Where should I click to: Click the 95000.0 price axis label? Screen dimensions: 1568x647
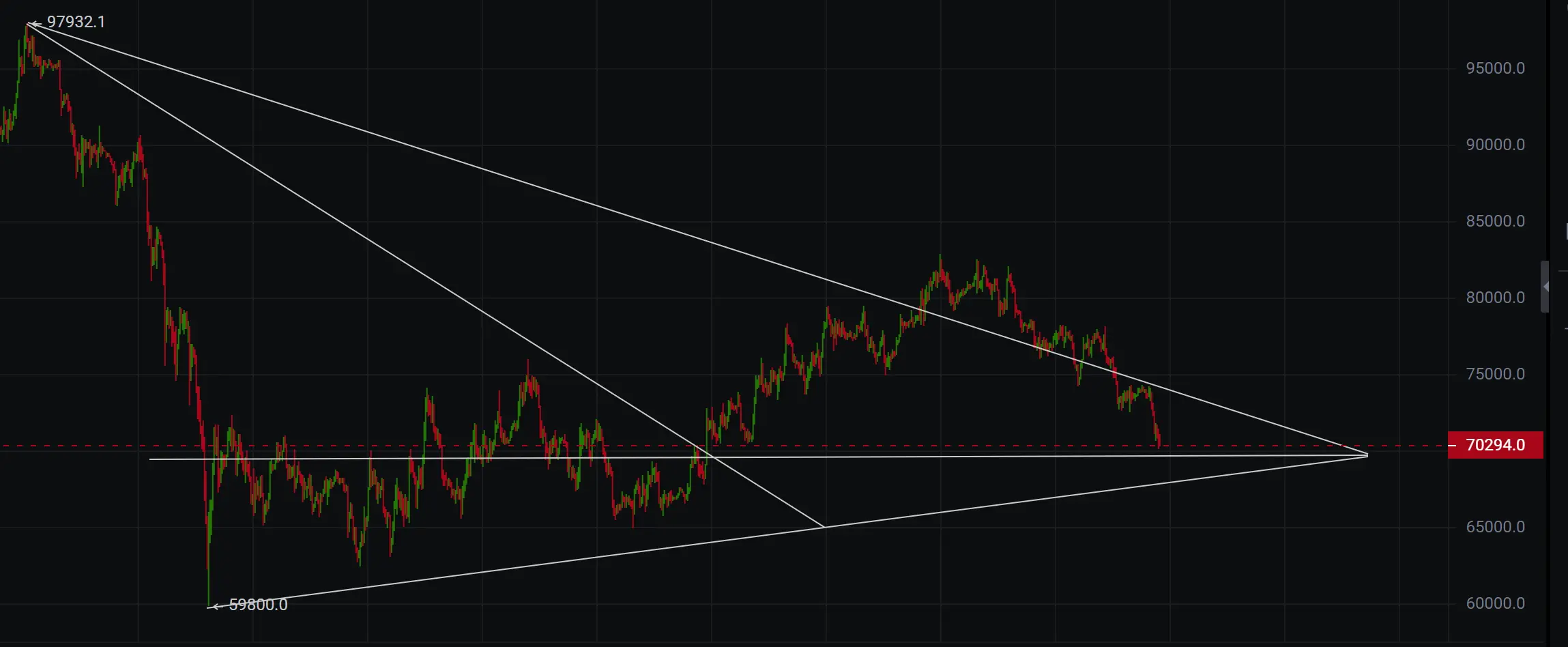1495,68
